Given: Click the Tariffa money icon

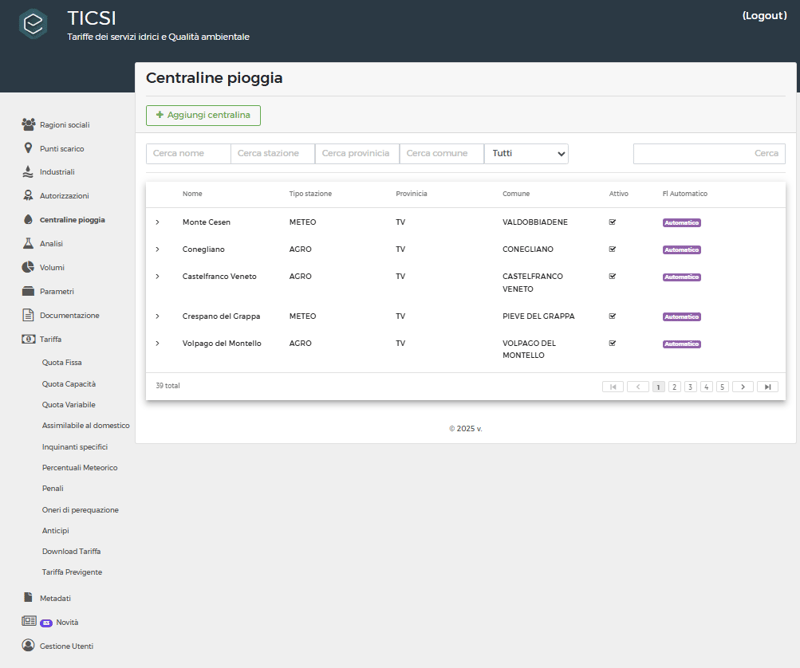Looking at the screenshot, I should tap(28, 339).
